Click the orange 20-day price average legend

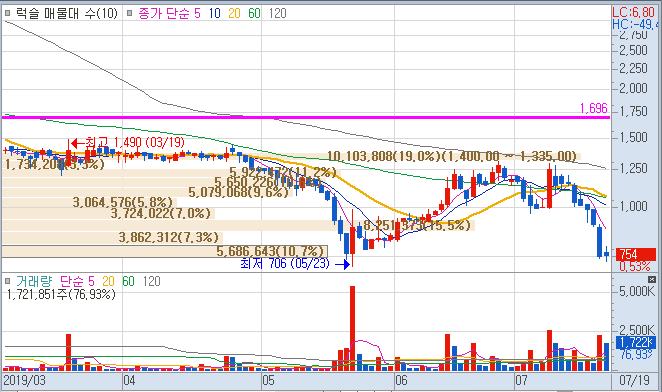(x=234, y=14)
